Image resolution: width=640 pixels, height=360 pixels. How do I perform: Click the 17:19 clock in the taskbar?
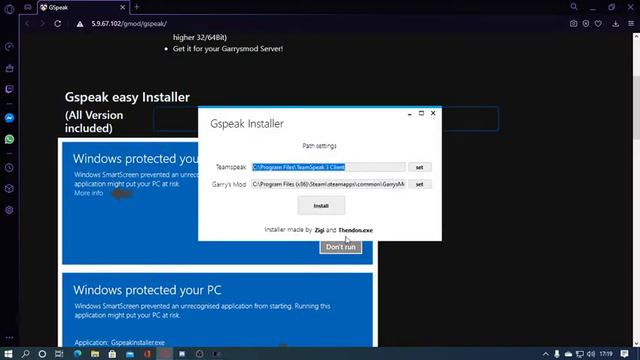pyautogui.click(x=606, y=354)
